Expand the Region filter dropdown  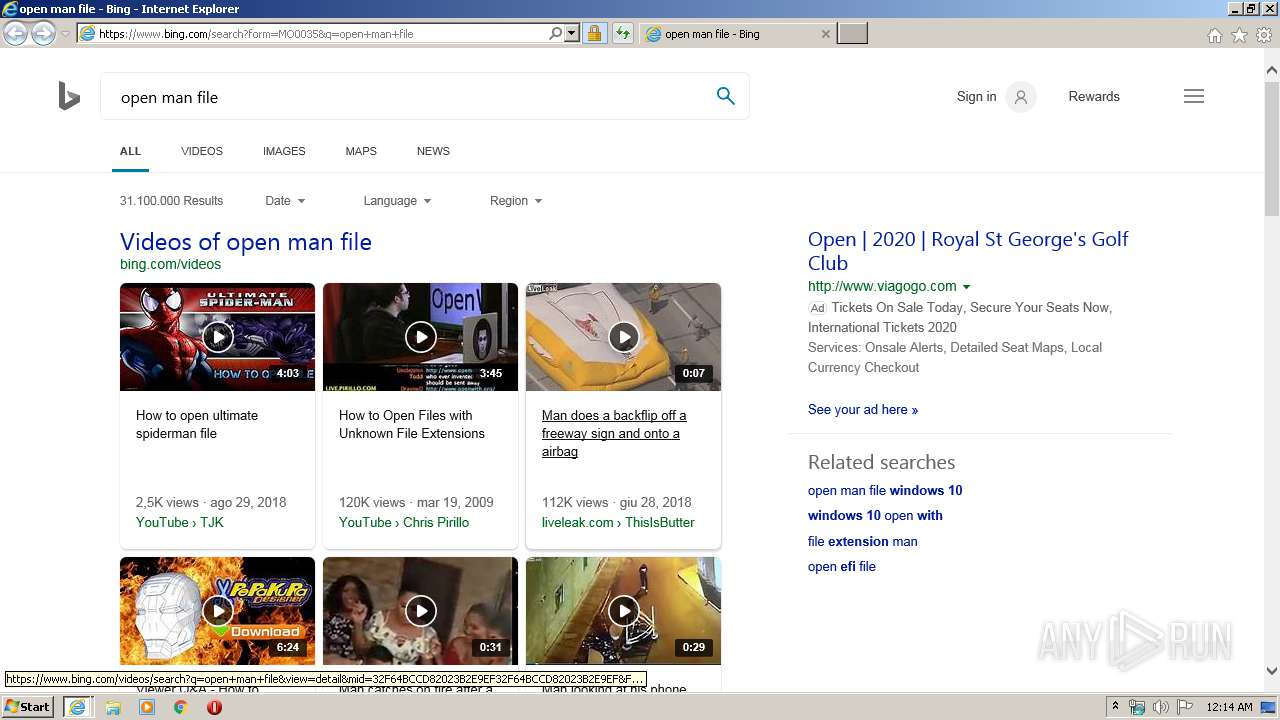coord(516,201)
